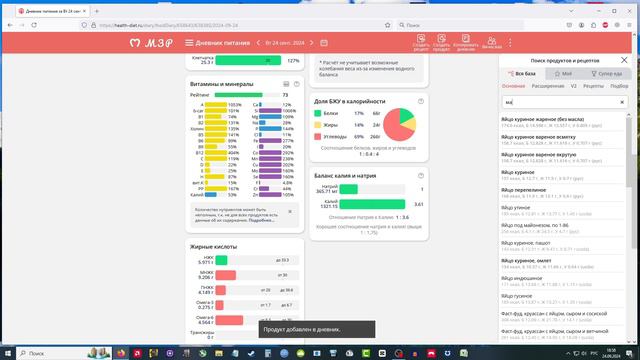Choose Яйцо куриное, пашот result
640x360 pixels.
[x=562, y=246]
